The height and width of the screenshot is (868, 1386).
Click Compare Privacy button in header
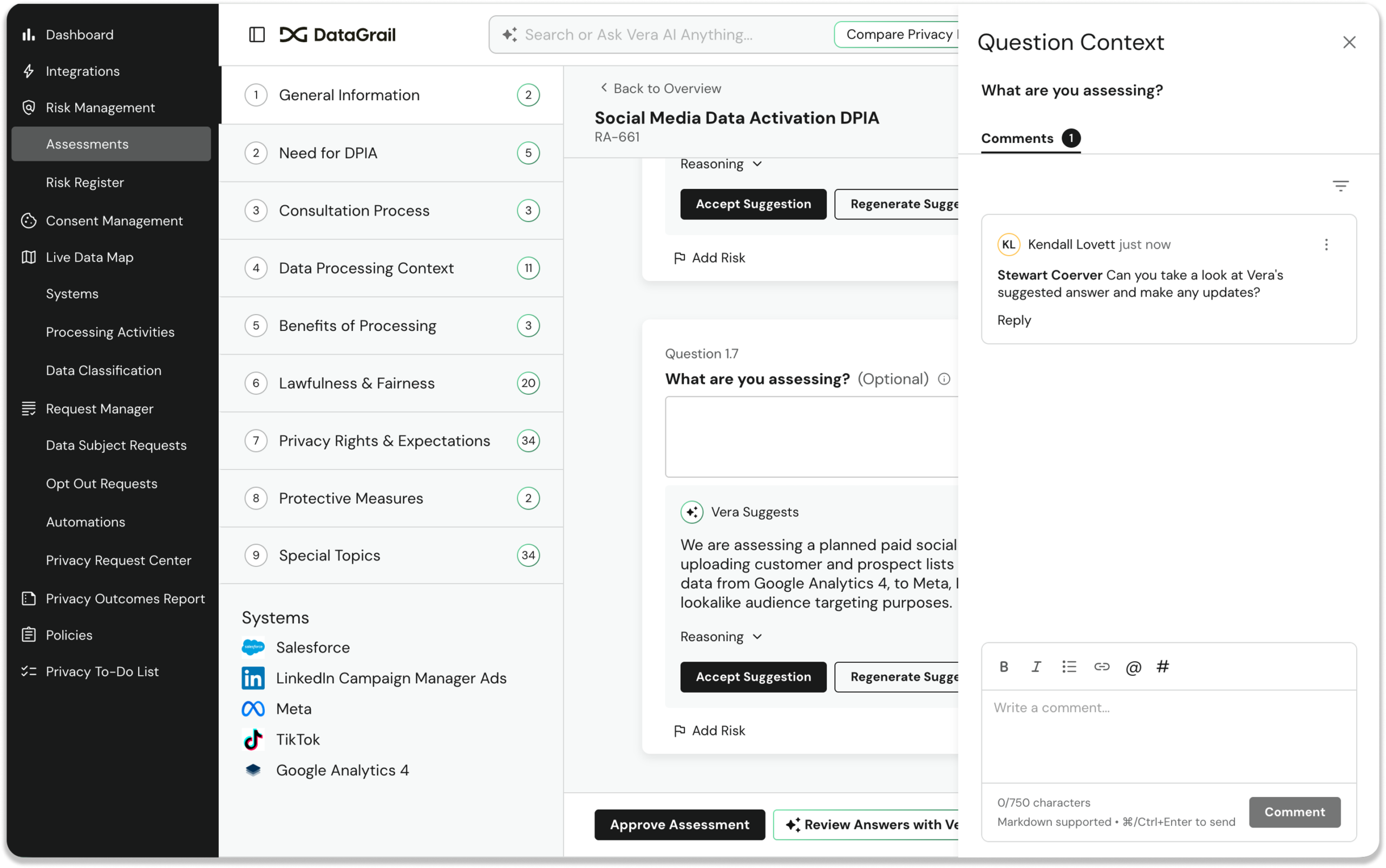coord(897,35)
